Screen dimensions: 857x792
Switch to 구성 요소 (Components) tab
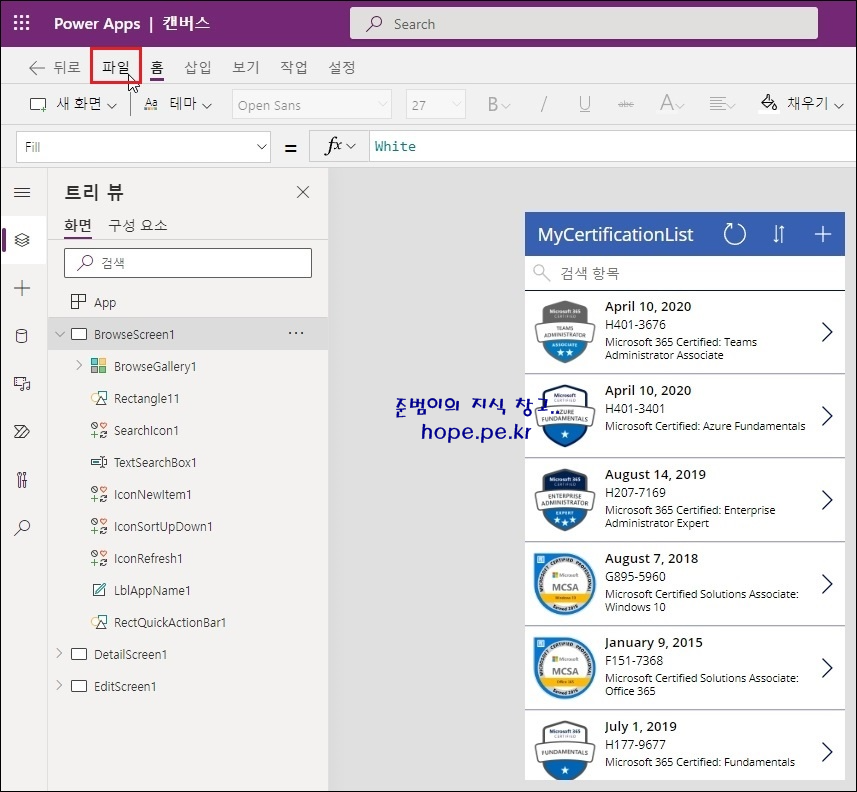138,225
